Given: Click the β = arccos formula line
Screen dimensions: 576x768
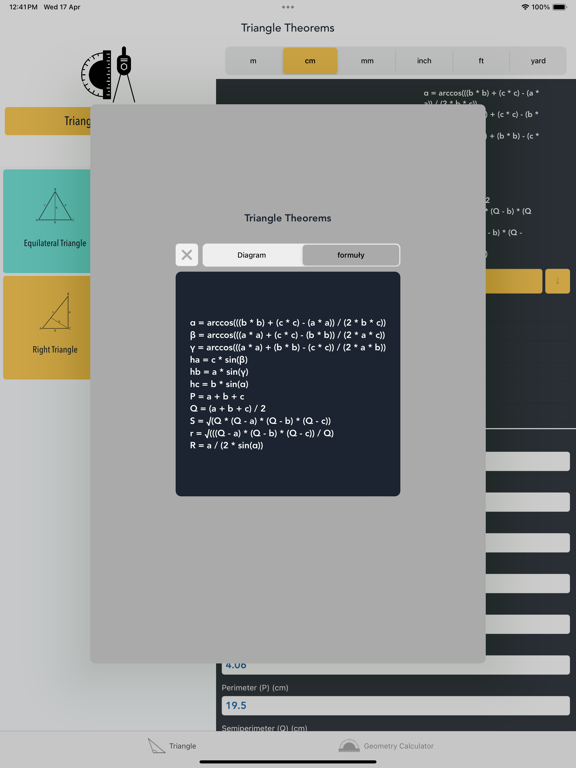Looking at the screenshot, I should pos(288,335).
